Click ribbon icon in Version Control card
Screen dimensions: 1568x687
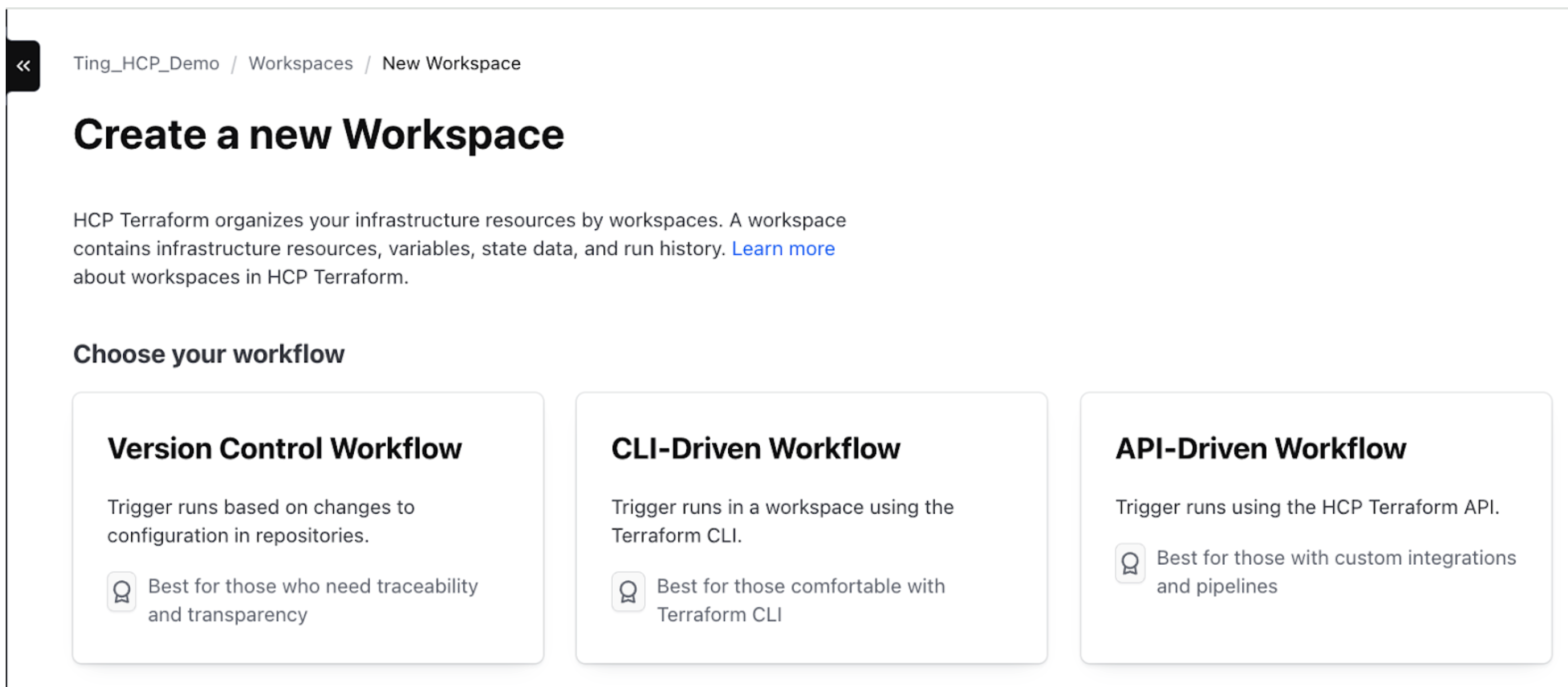tap(122, 591)
